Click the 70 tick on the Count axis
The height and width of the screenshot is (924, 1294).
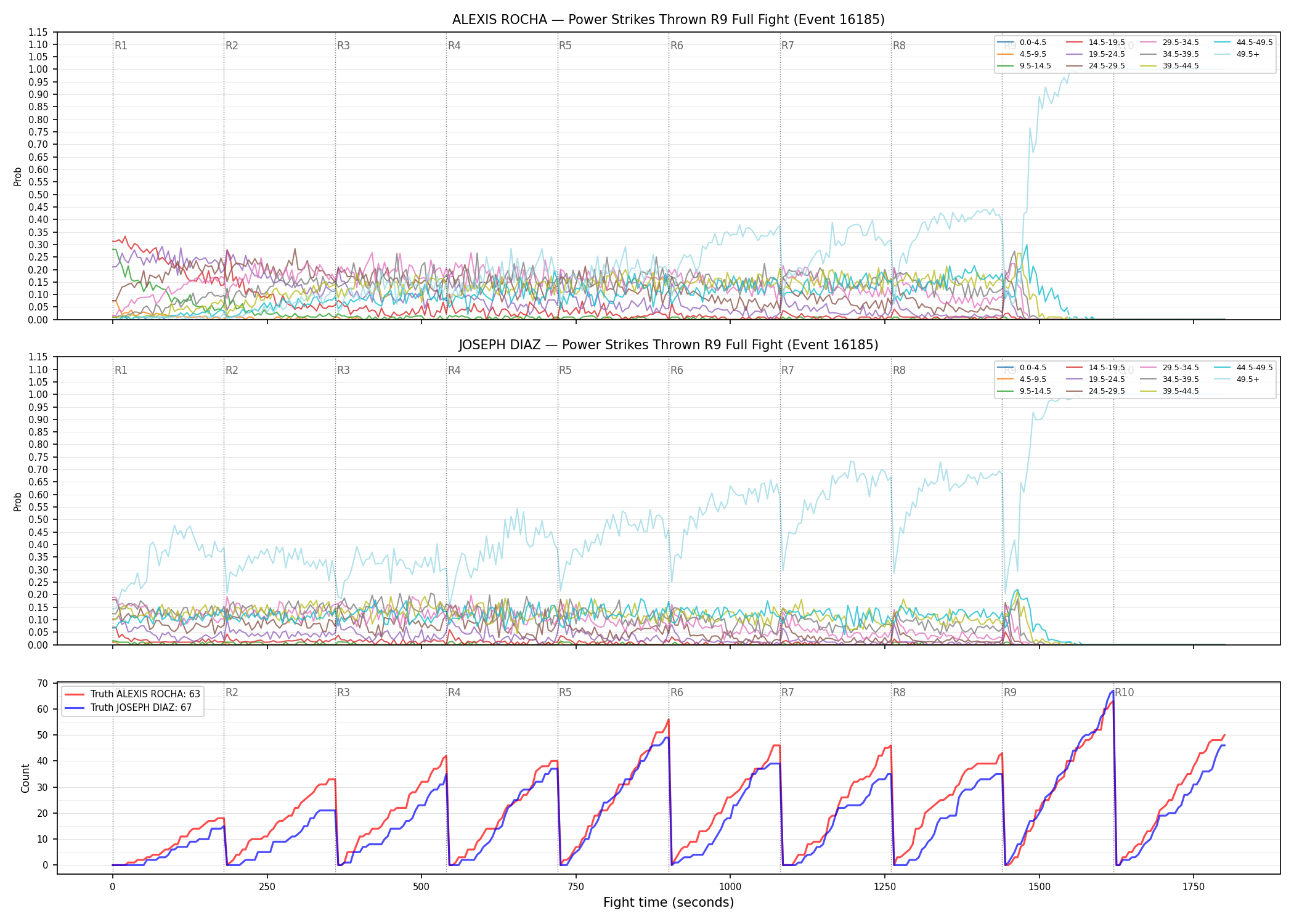[43, 683]
